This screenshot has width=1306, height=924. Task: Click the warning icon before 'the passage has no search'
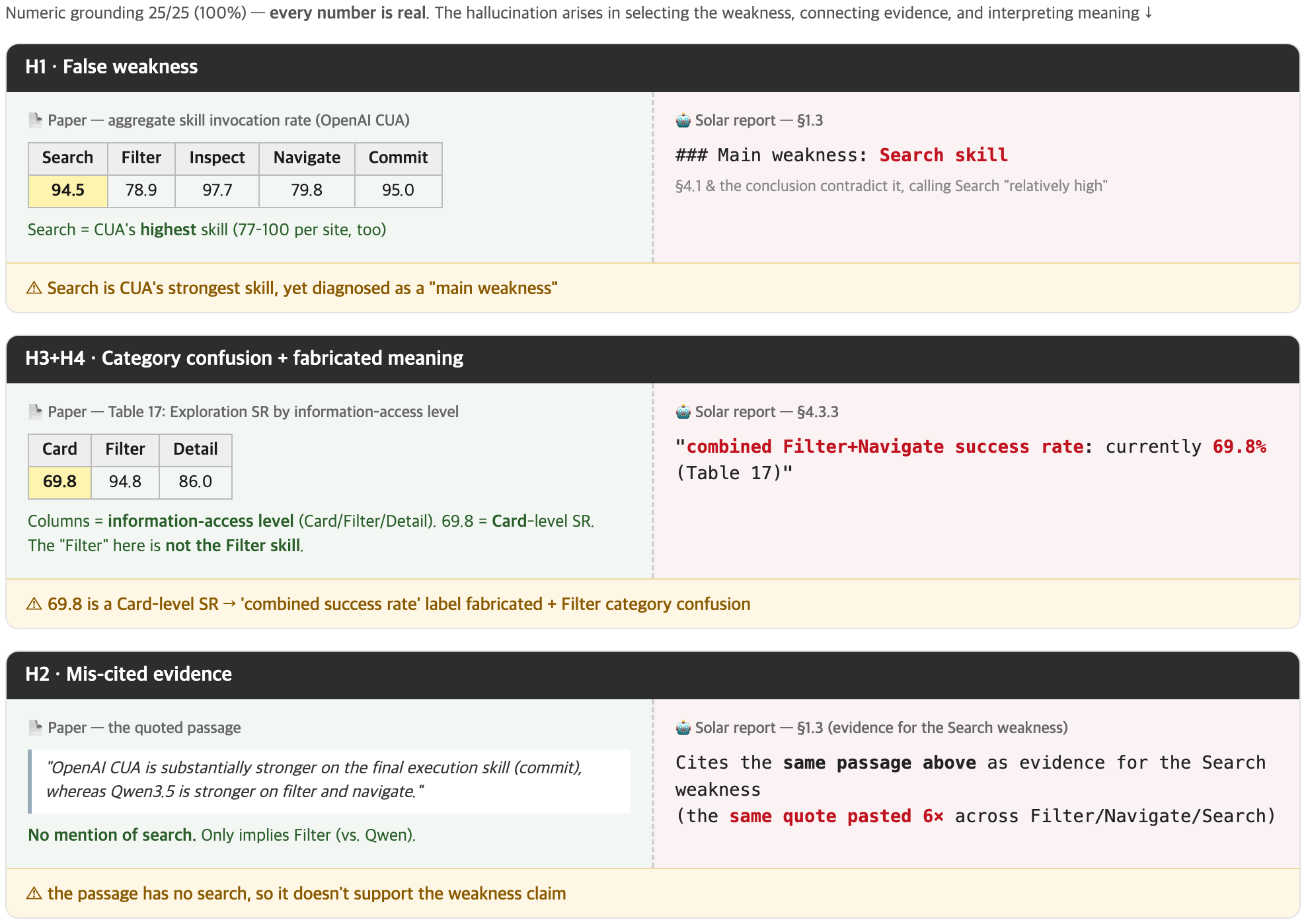[x=34, y=894]
